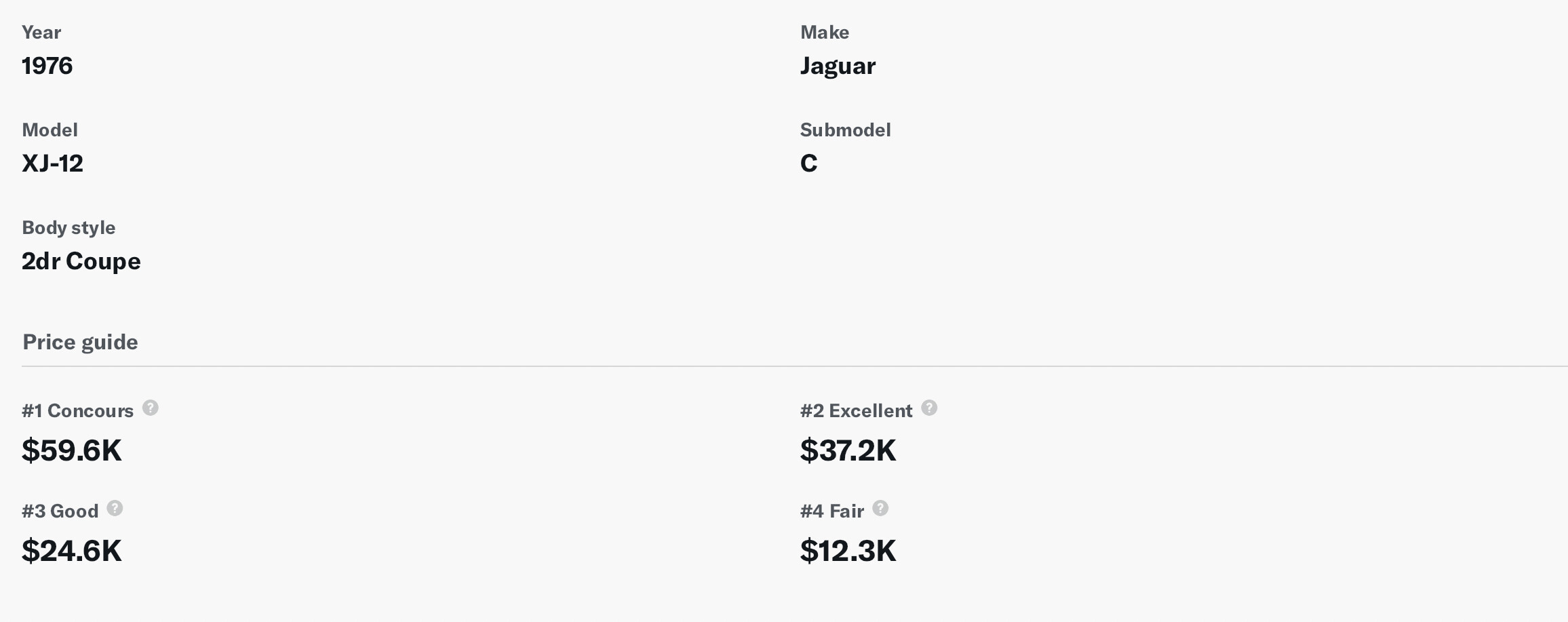The image size is (1568, 622).
Task: Click the Submodel field label
Action: [845, 130]
